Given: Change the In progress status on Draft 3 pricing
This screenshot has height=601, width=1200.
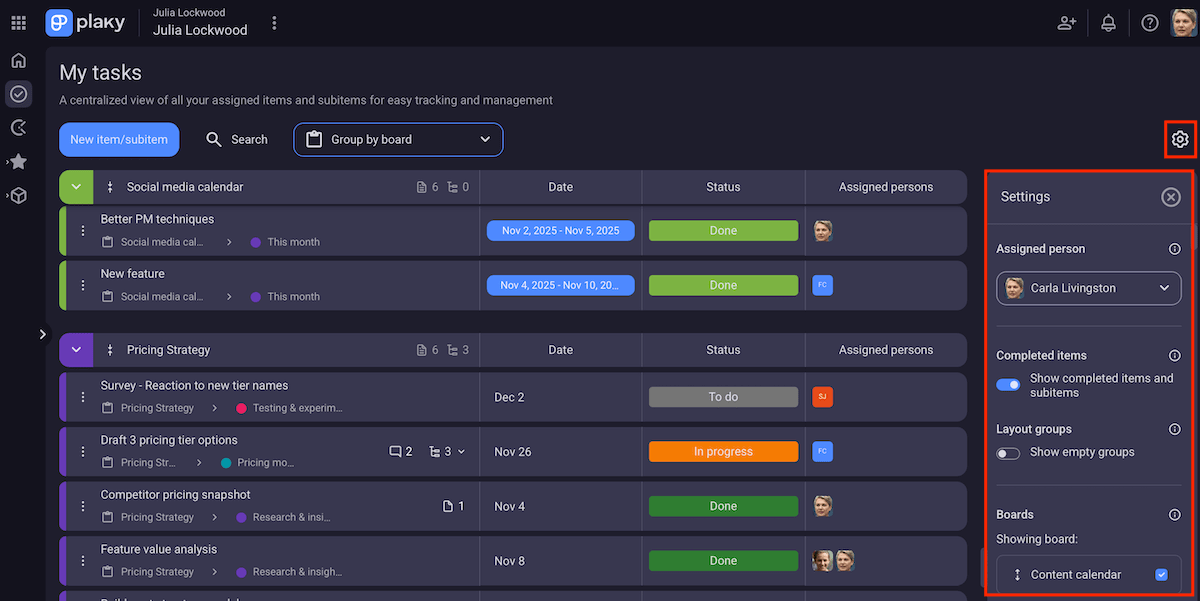Looking at the screenshot, I should click(723, 451).
